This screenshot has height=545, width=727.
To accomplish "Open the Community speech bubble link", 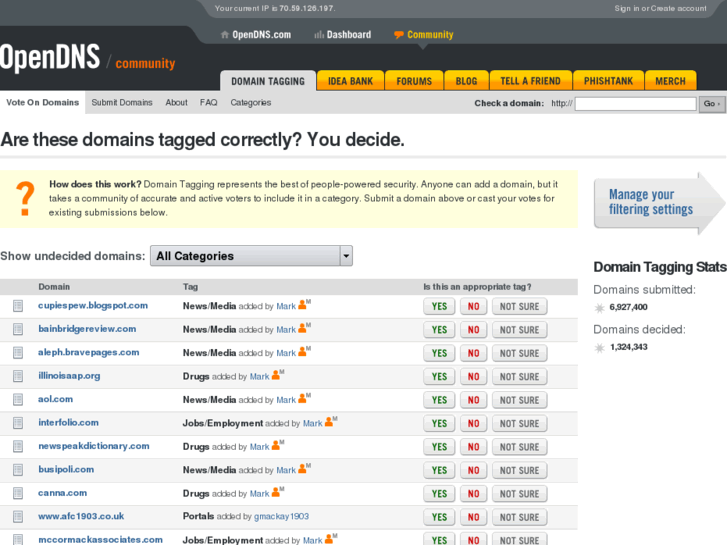I will [423, 35].
